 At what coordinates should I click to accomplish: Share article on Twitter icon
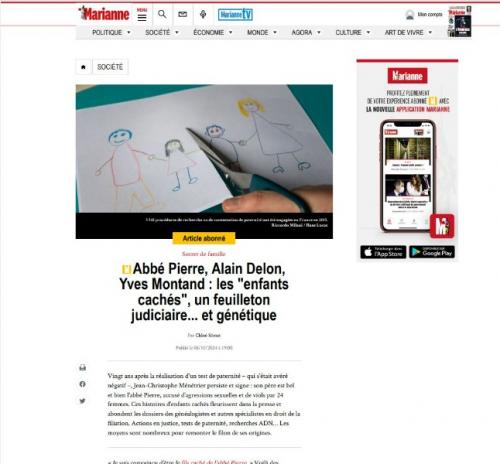(x=83, y=401)
